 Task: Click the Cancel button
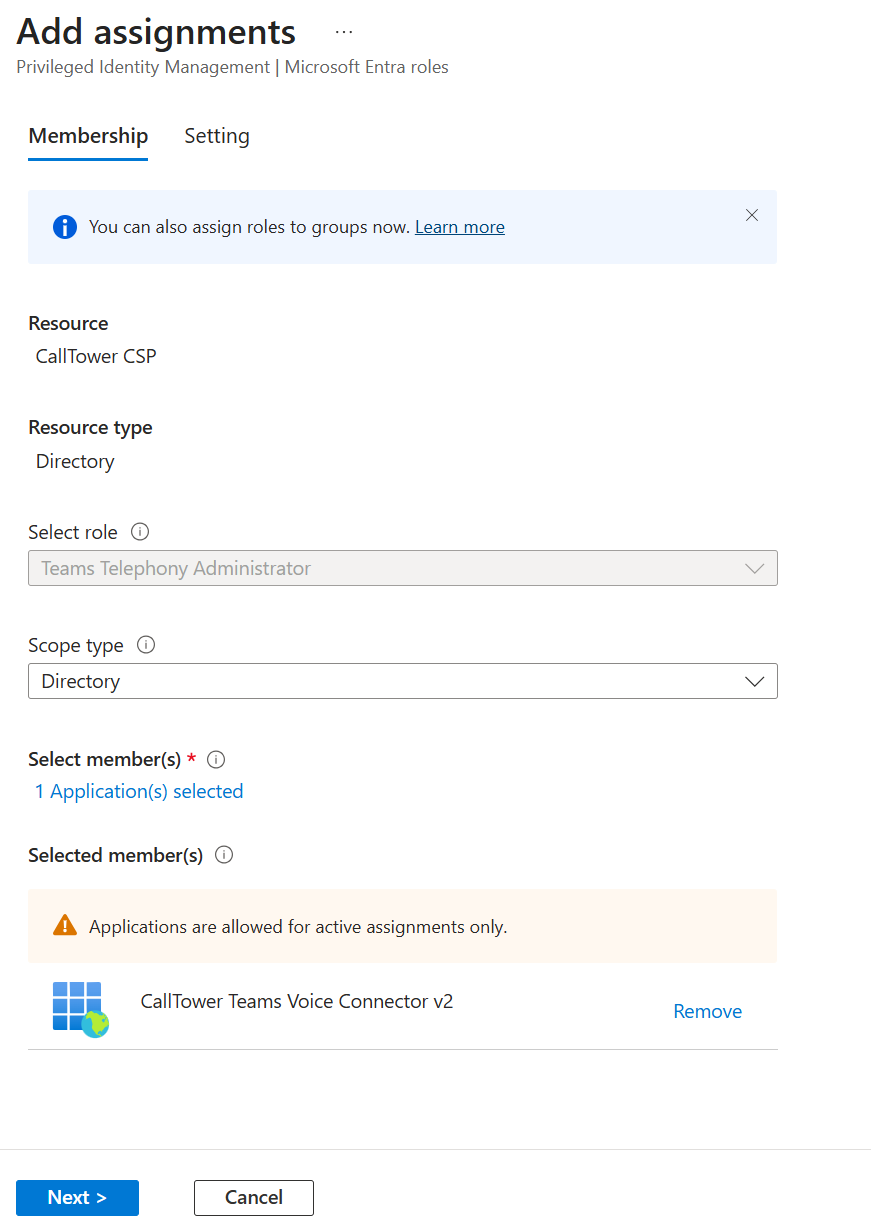click(x=254, y=1197)
